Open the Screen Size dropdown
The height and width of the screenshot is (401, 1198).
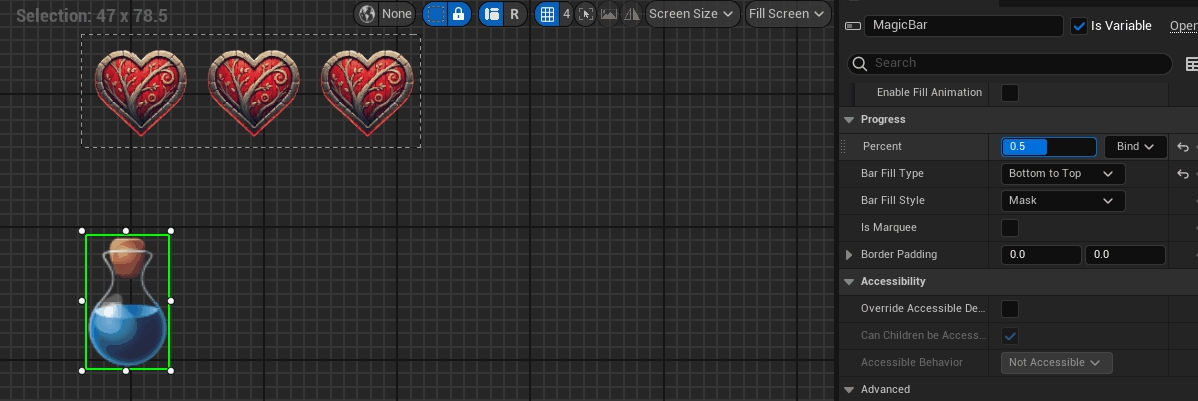click(692, 14)
